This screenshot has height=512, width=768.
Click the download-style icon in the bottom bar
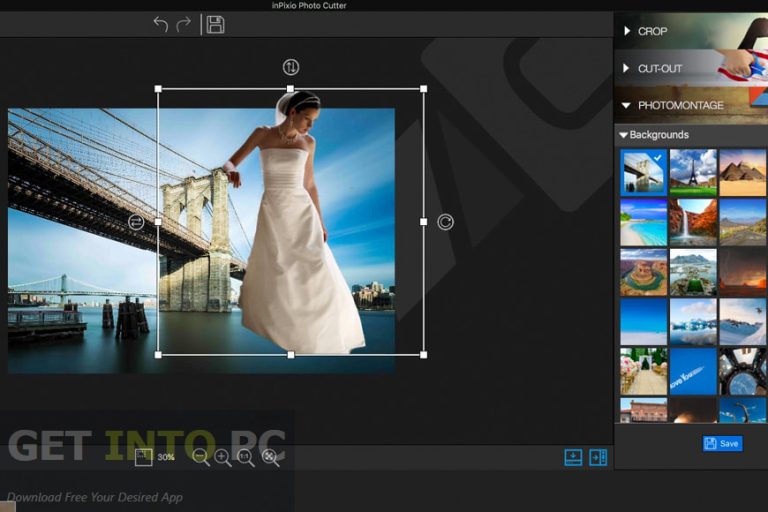pos(573,457)
